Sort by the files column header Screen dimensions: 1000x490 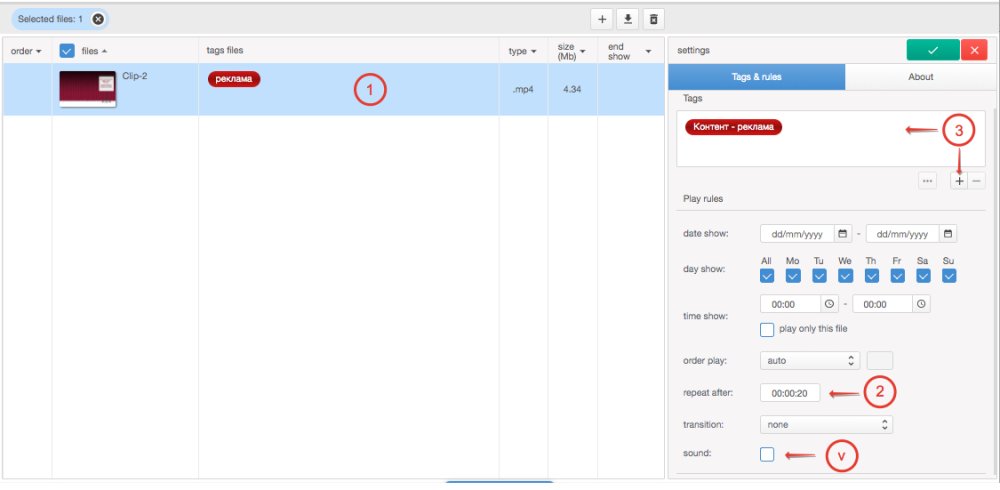point(94,51)
